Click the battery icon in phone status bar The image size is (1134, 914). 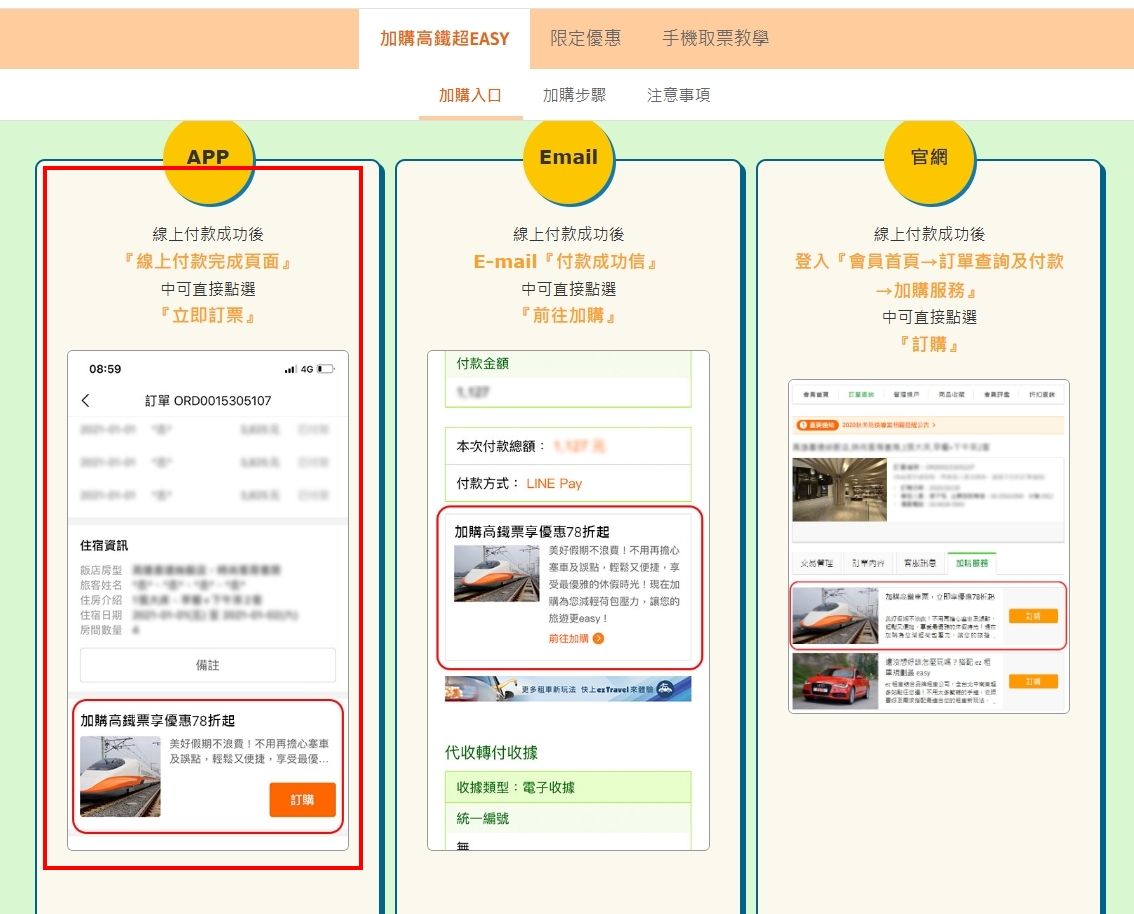coord(325,369)
